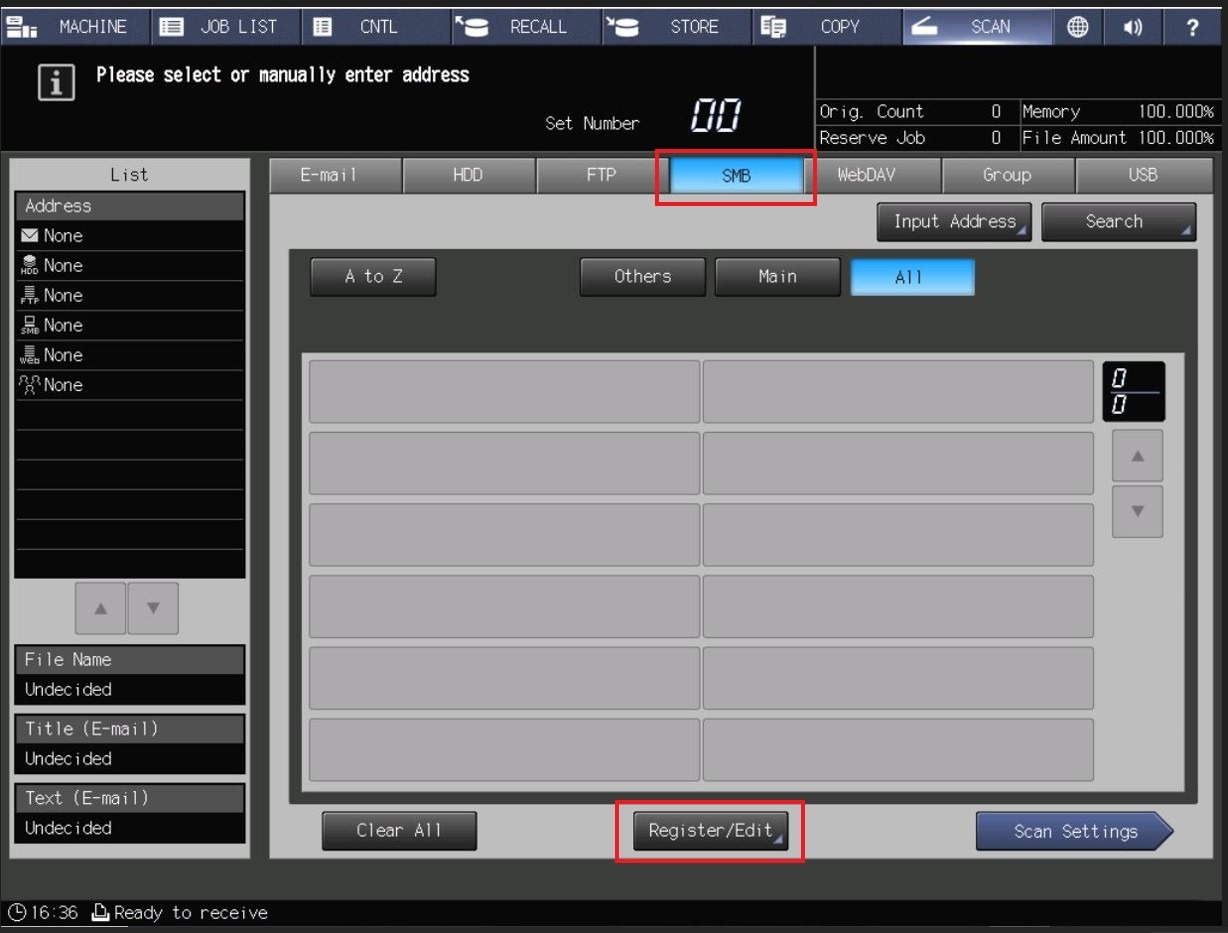1228x933 pixels.
Task: Open help with question mark icon
Action: [x=1192, y=27]
